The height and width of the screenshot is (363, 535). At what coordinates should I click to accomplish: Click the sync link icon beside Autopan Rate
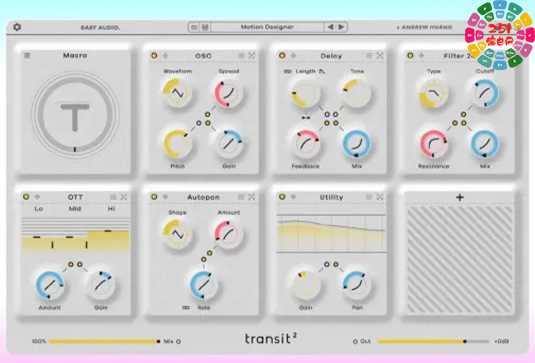(186, 307)
